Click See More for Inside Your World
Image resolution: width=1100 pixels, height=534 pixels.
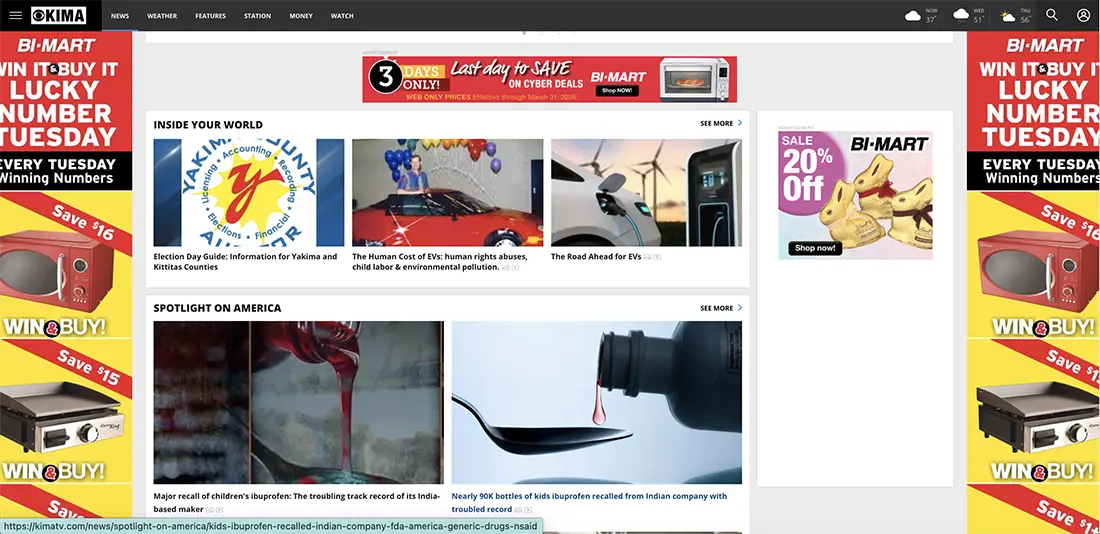pyautogui.click(x=720, y=124)
